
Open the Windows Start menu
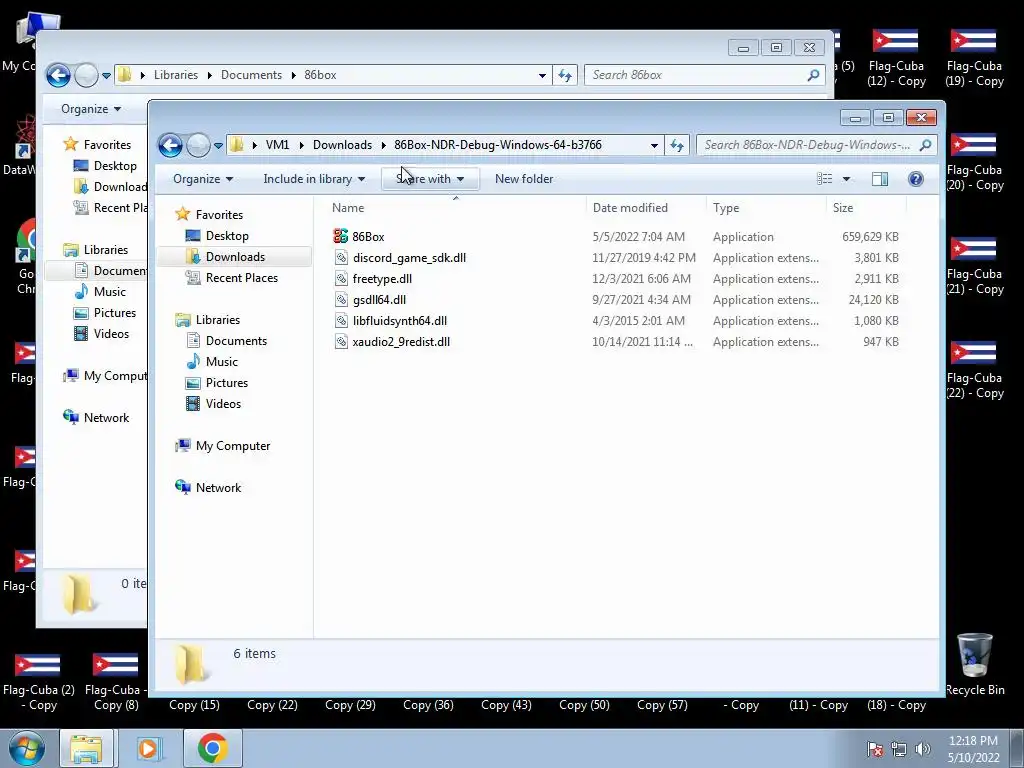[26, 748]
